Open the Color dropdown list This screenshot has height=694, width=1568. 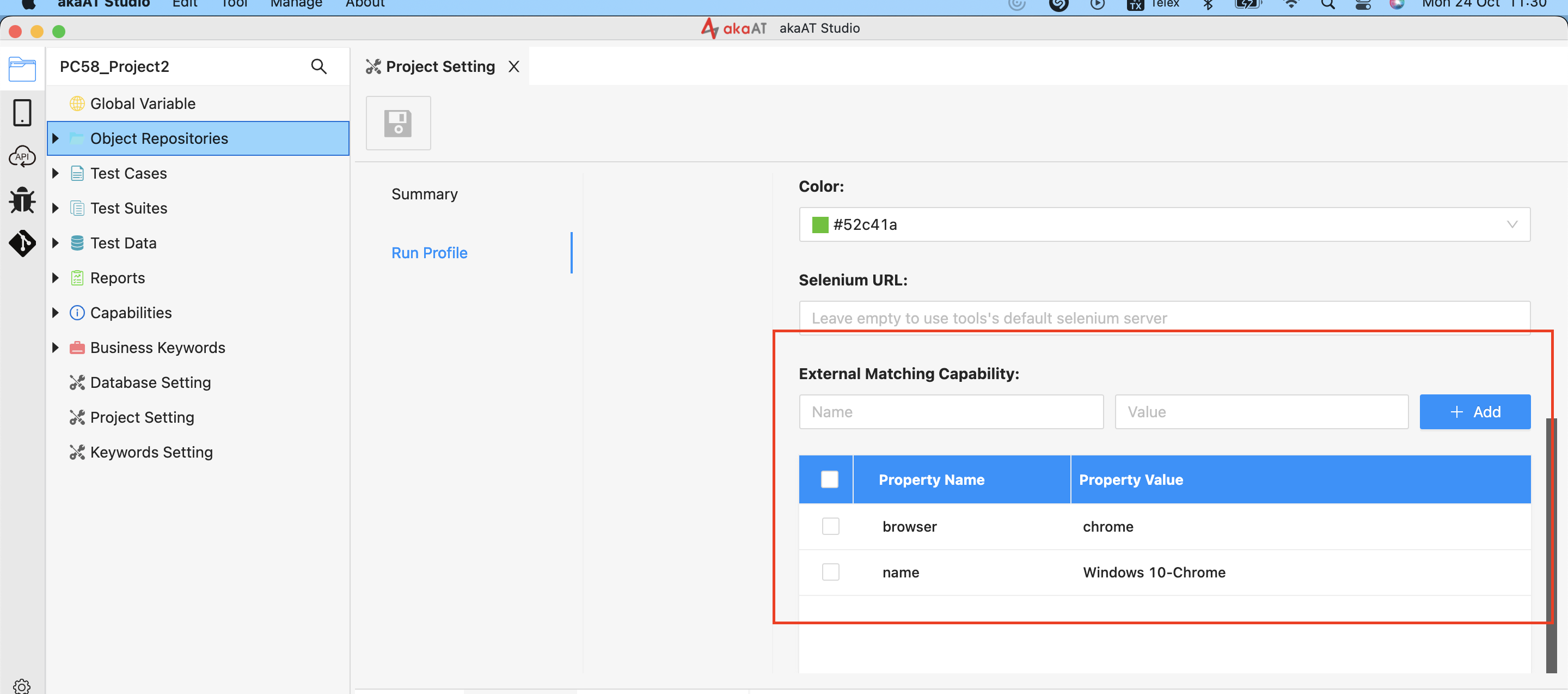point(1164,224)
